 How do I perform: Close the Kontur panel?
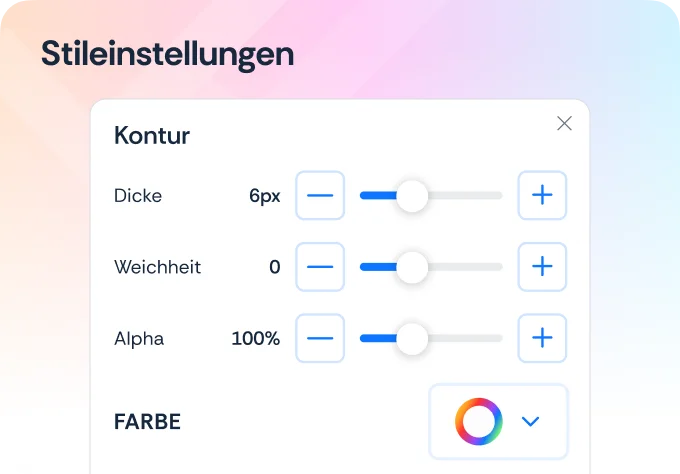pyautogui.click(x=564, y=124)
